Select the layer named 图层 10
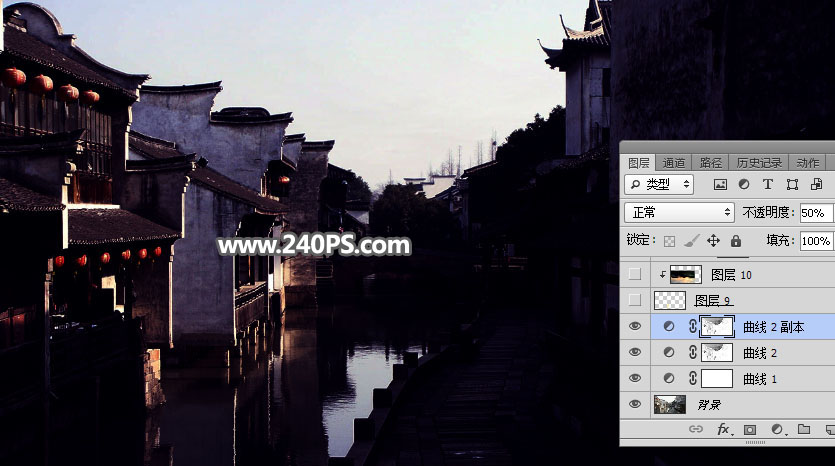 (731, 275)
